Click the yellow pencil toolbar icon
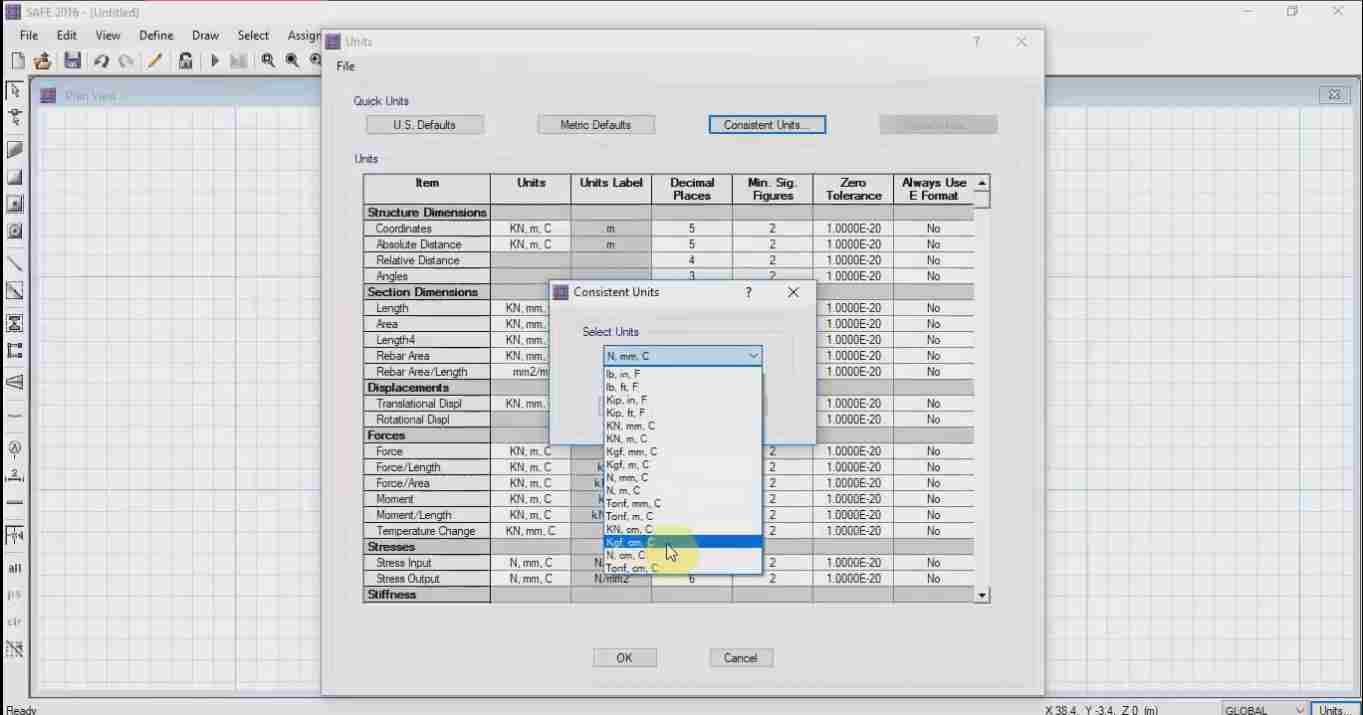The width and height of the screenshot is (1363, 715). click(x=154, y=61)
